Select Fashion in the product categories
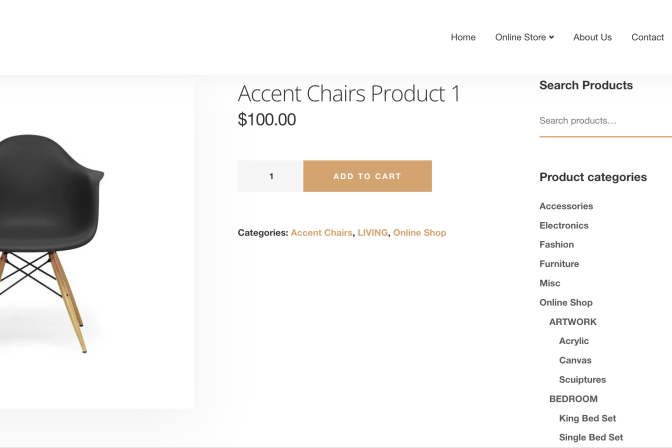Viewport: 672px width, 448px height. 557,244
